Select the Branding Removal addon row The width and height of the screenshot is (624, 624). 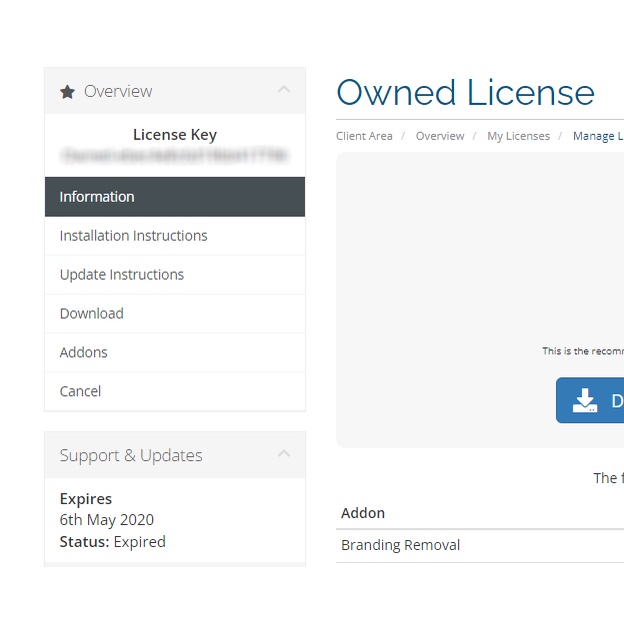(x=400, y=546)
